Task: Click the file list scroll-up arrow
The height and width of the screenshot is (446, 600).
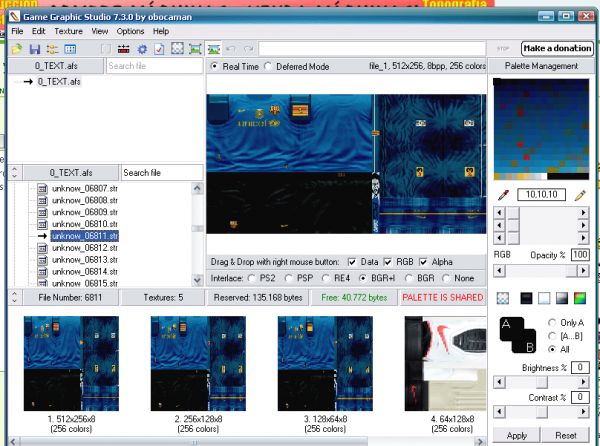Action: (197, 188)
